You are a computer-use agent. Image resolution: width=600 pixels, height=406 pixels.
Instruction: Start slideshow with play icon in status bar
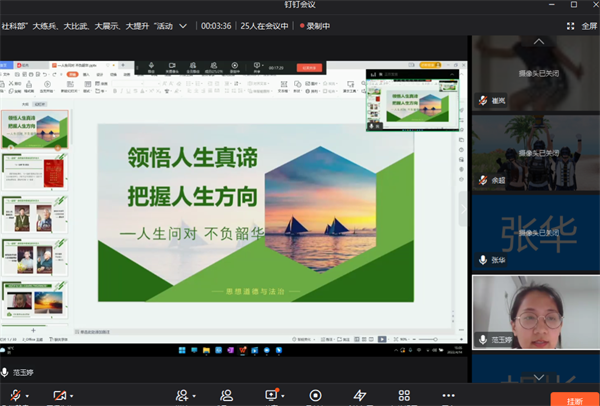382,339
